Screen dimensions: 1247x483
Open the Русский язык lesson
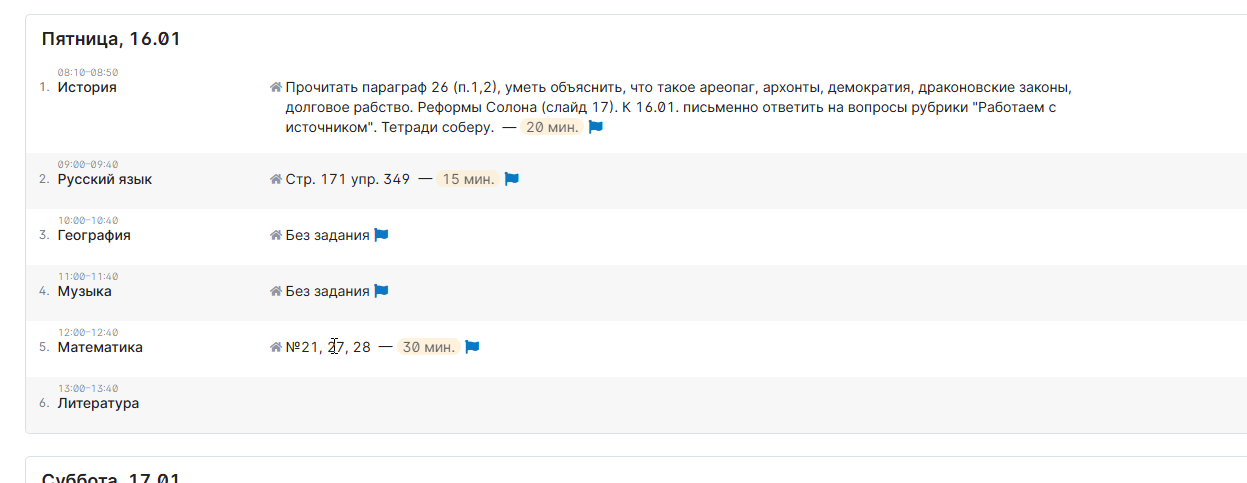pyautogui.click(x=105, y=179)
